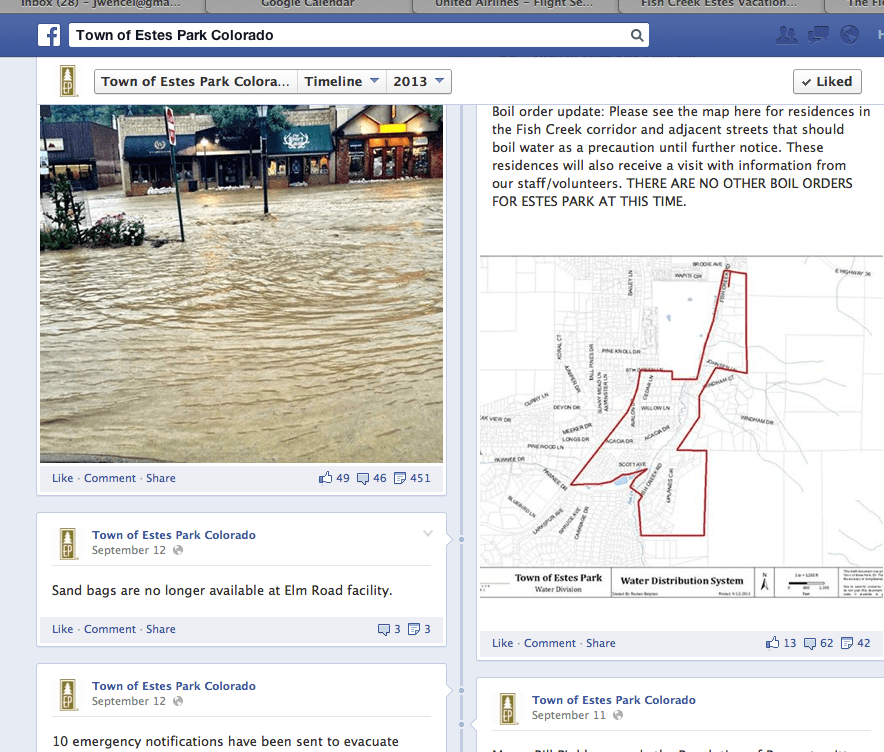
Task: Click Comment under the sand bags post
Action: (110, 629)
